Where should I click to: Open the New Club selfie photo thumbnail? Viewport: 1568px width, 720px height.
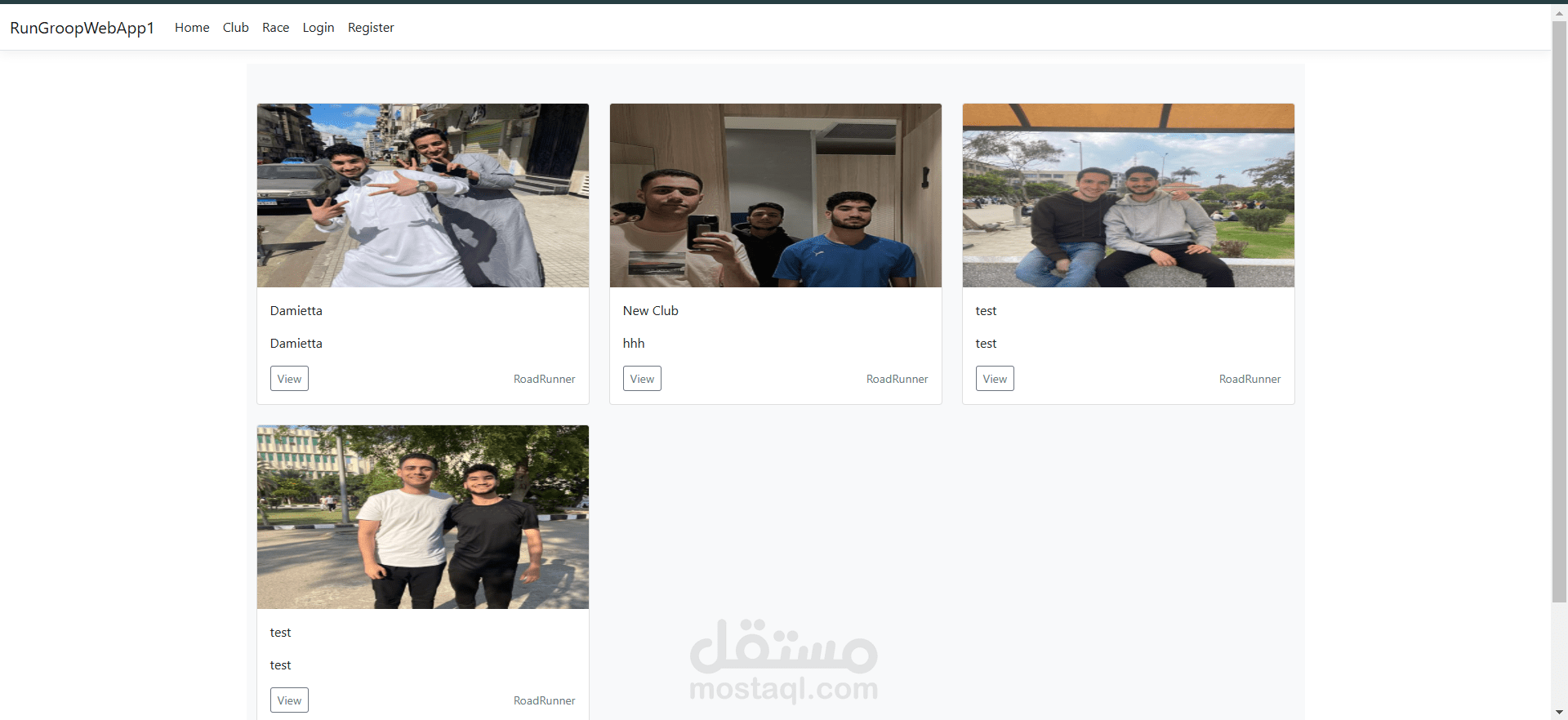pyautogui.click(x=776, y=195)
